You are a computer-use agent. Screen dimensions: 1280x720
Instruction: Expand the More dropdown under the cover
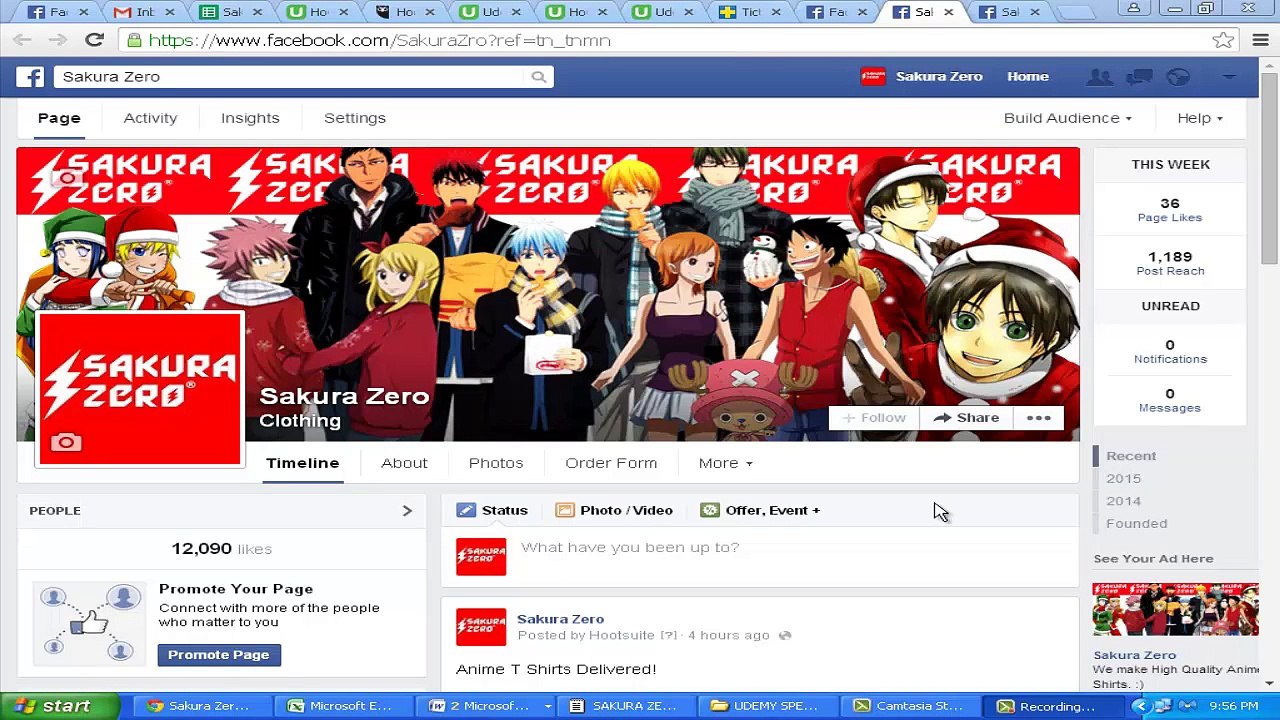point(726,463)
